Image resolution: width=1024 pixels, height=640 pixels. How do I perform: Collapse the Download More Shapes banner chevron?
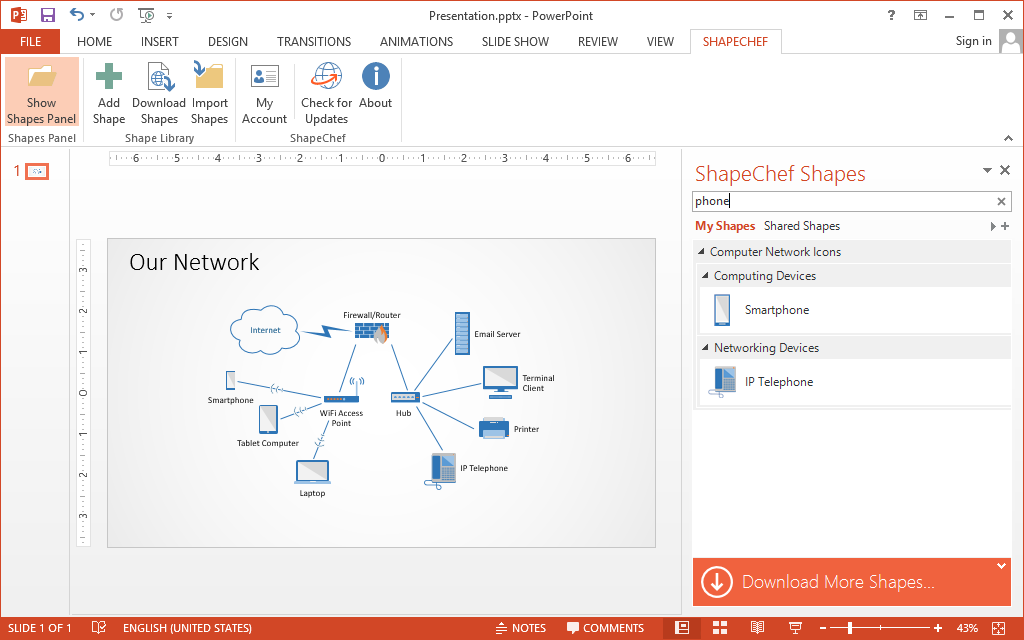[1001, 566]
